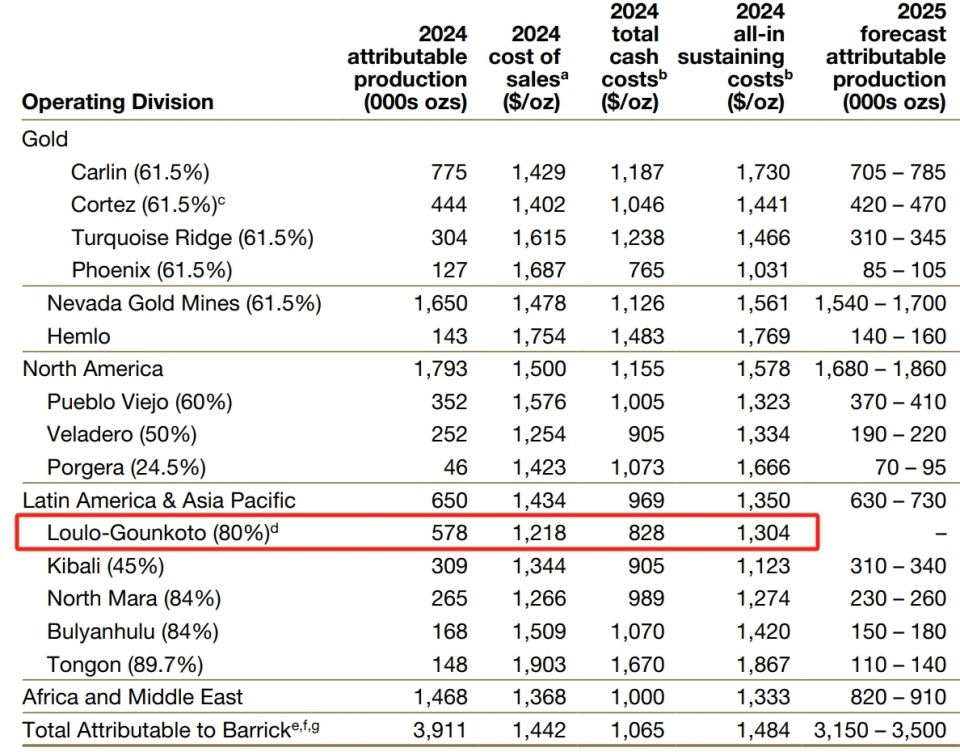Click Latin America & Asia Pacific cash costs "969"
The height and width of the screenshot is (752, 960).
click(647, 500)
